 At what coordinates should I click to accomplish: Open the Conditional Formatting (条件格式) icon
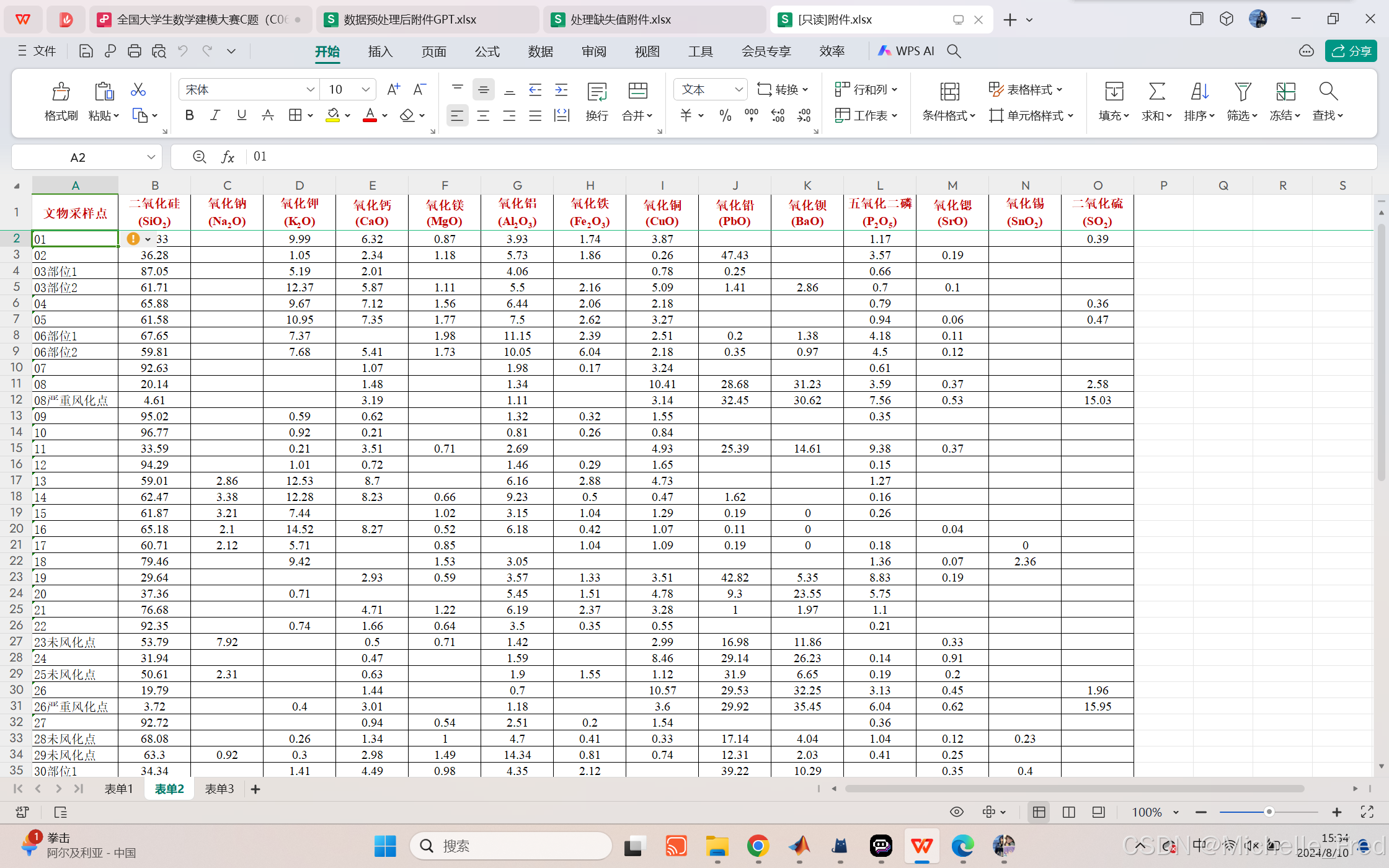tap(949, 92)
